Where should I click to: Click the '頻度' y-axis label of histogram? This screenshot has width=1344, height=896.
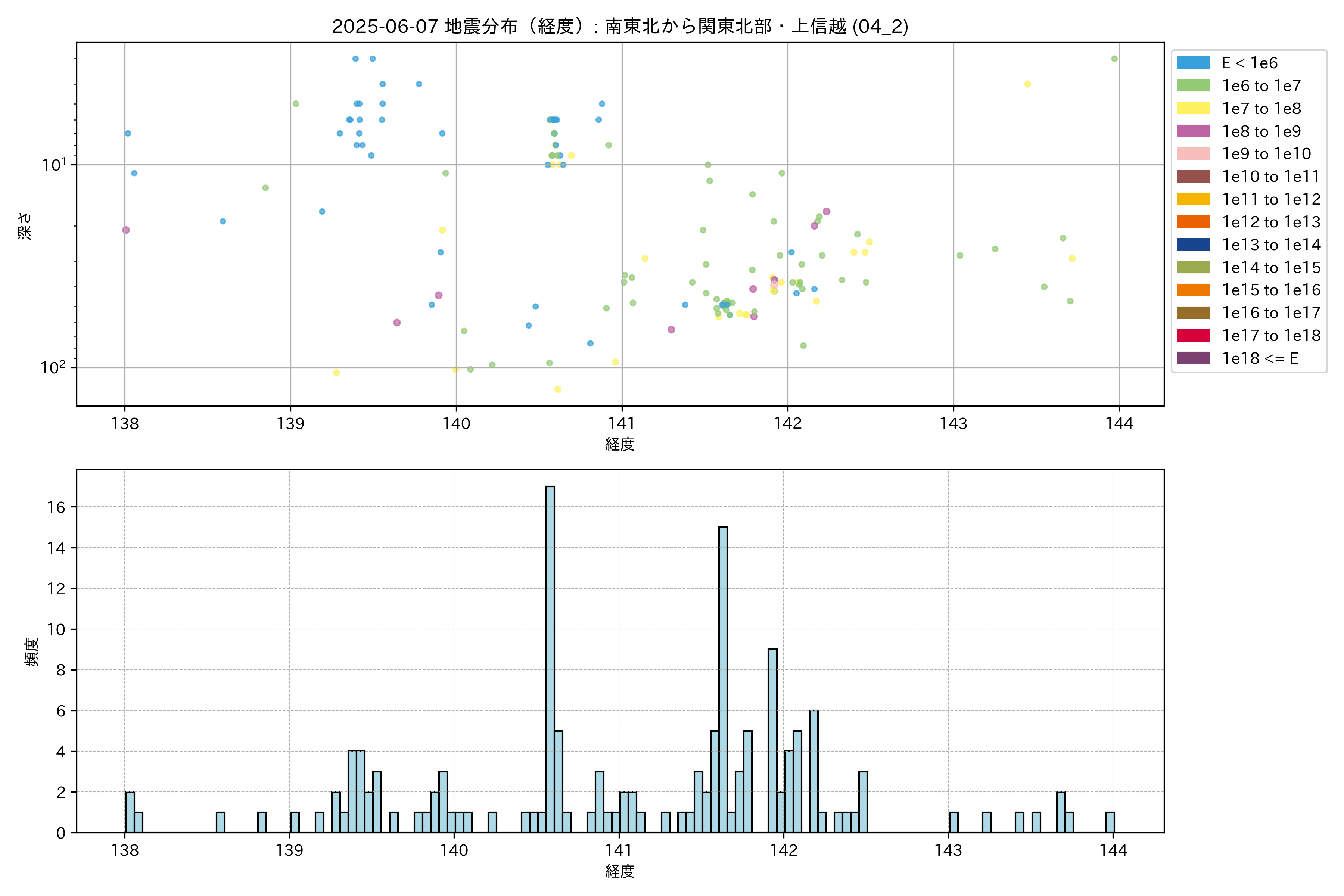(32, 652)
